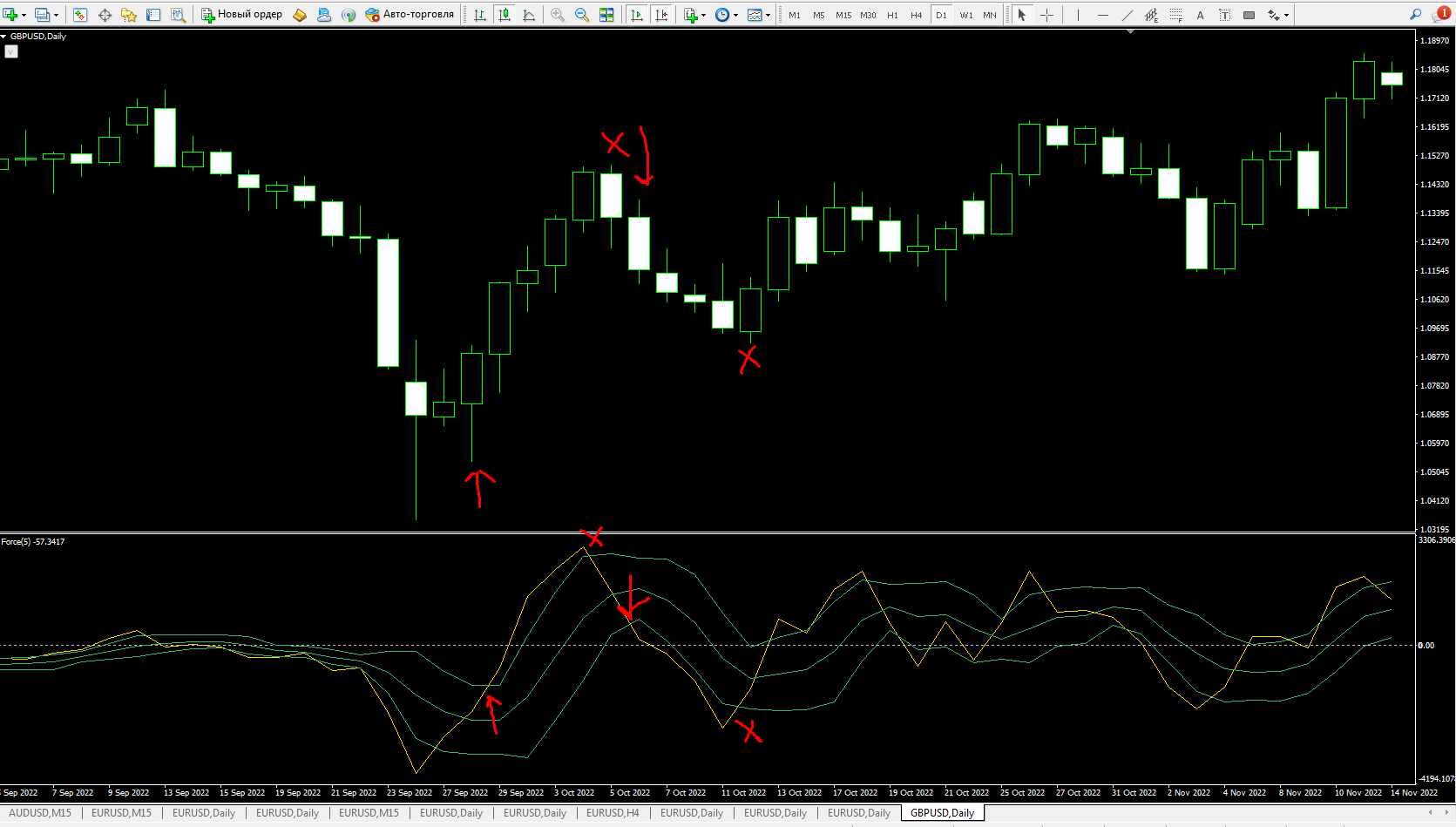This screenshot has height=827, width=1456.
Task: Switch timeframe to M15
Action: [843, 15]
